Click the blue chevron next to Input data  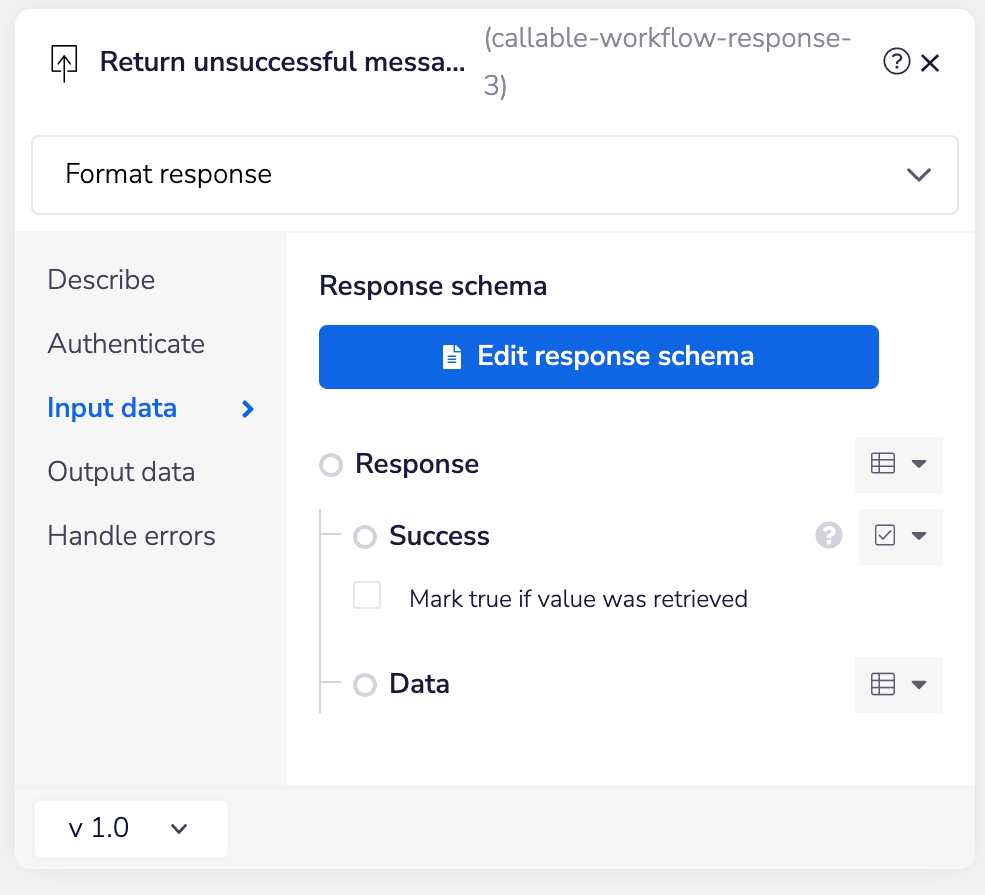[248, 408]
